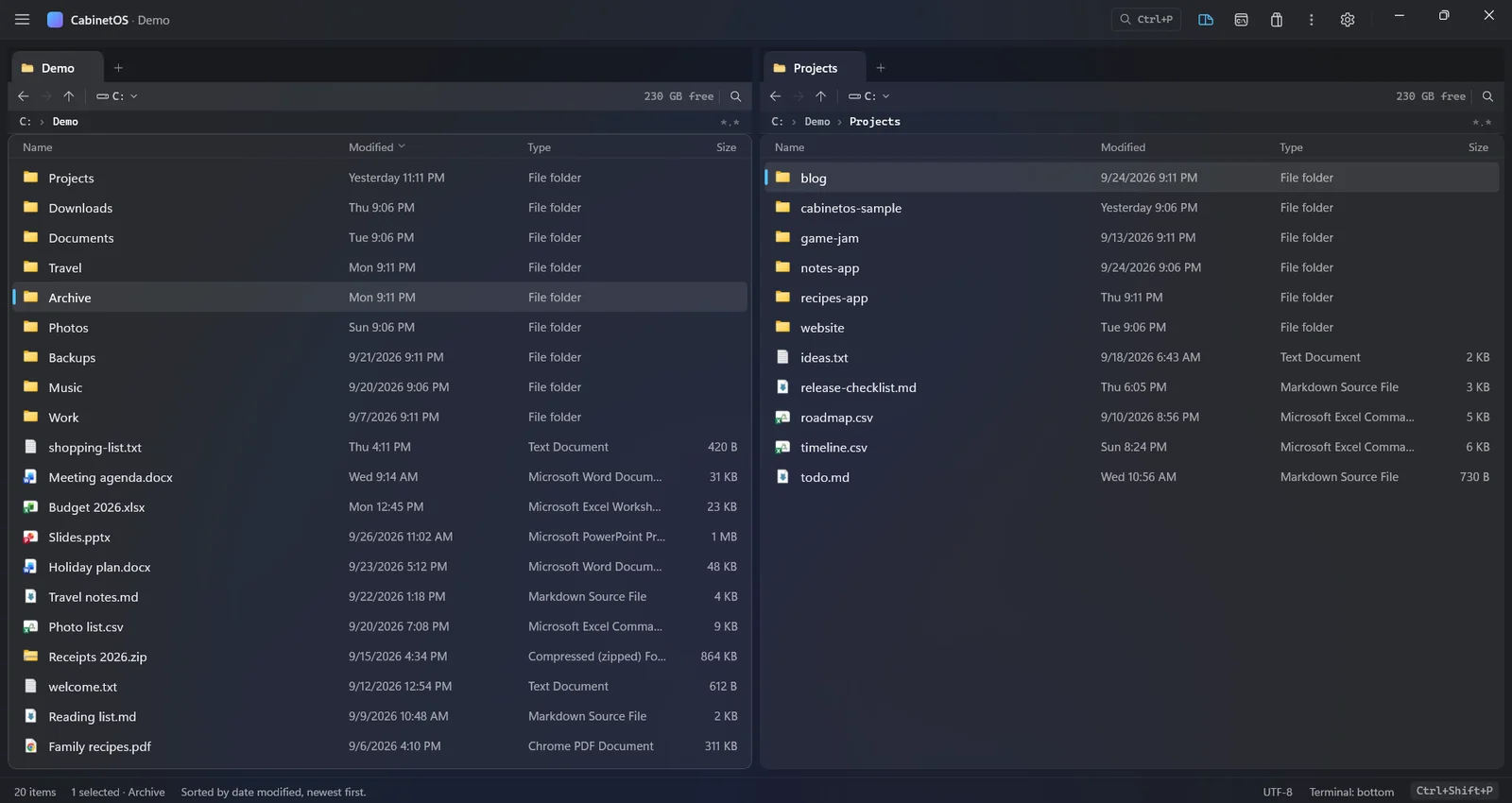Go up one level in the Demo pane
The width and height of the screenshot is (1512, 803).
pyautogui.click(x=69, y=96)
